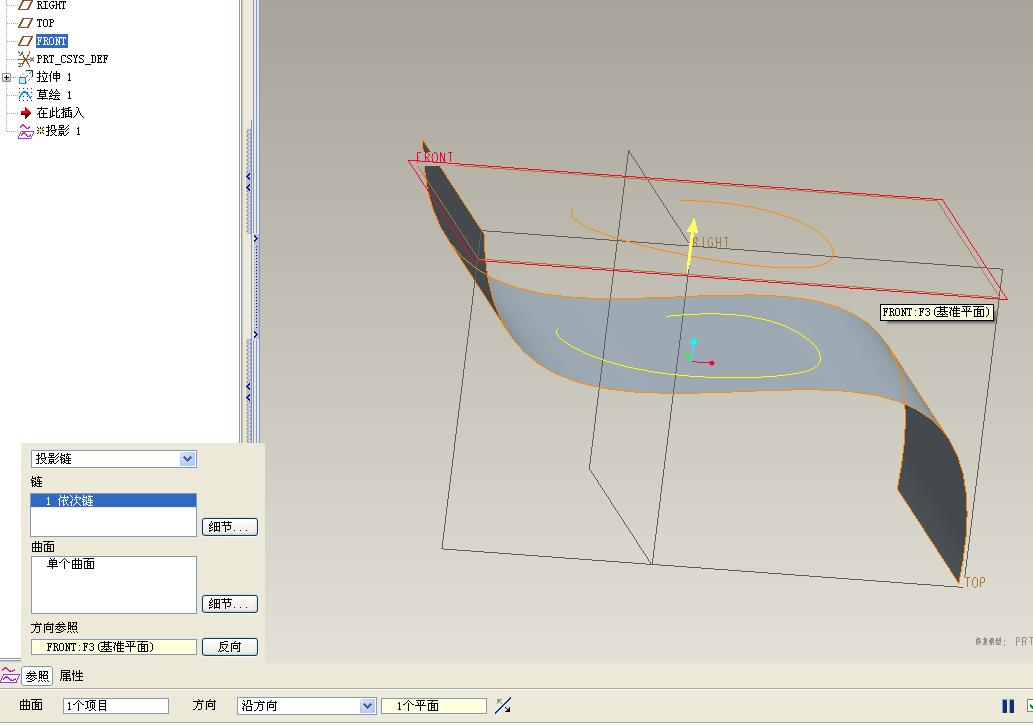Open the 参照 references tab
The image size is (1033, 725).
click(37, 676)
